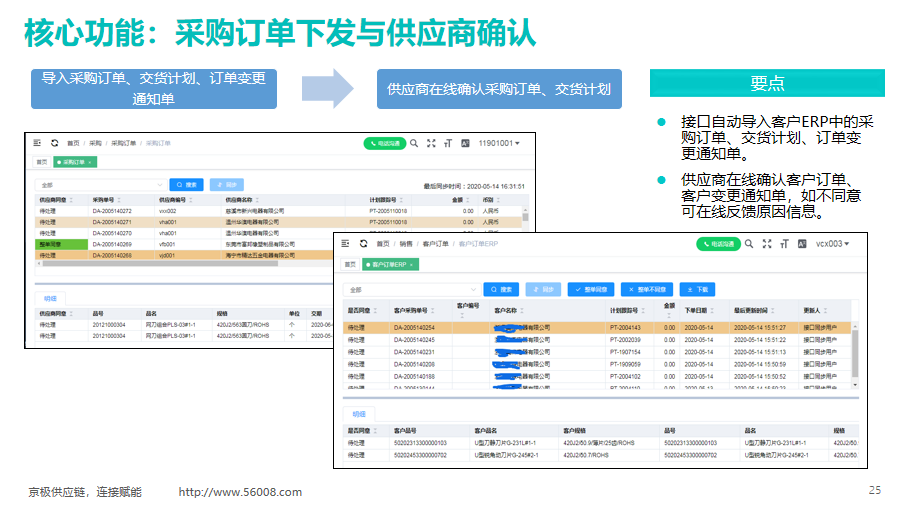Image resolution: width=907 pixels, height=509 pixels.
Task: Open search magnifier beside vcx003 user
Action: pos(749,244)
